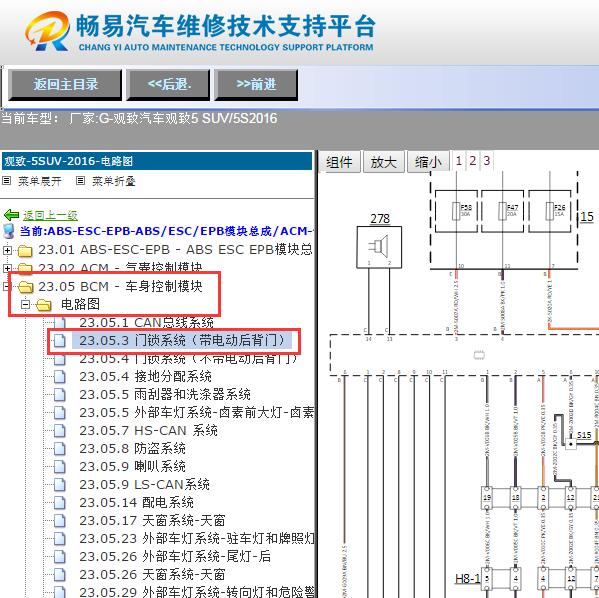599x598 pixels.
Task: Go forward with the >>前进 button
Action: click(256, 85)
